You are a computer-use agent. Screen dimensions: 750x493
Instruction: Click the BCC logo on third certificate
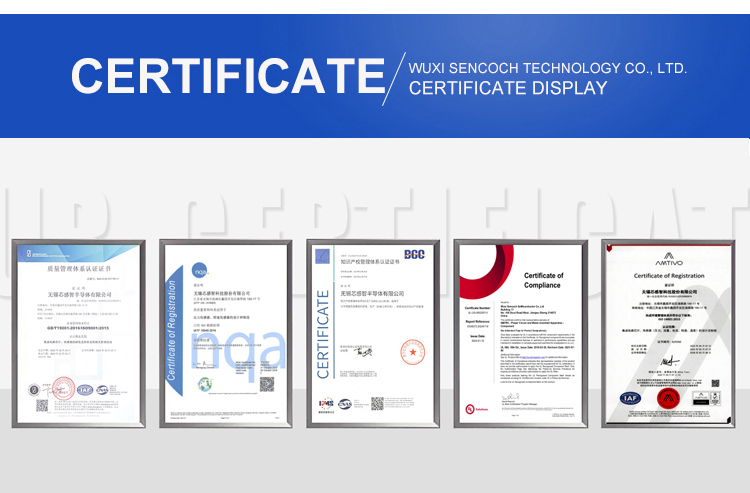[414, 254]
